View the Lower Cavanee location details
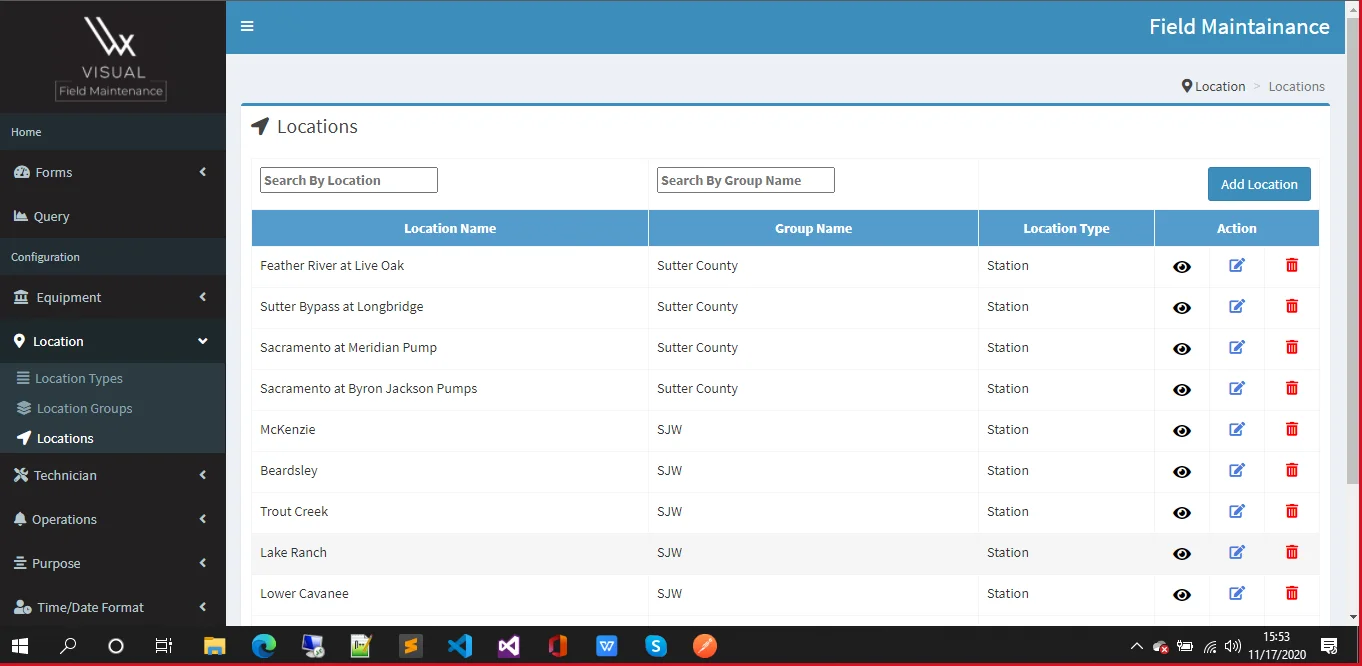1362x666 pixels. [1182, 595]
